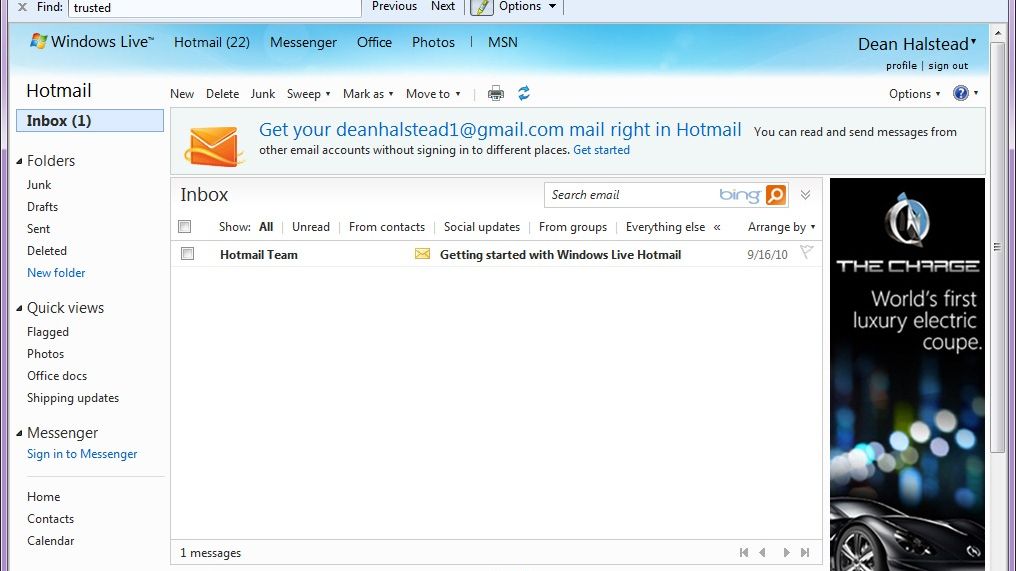This screenshot has height=571, width=1016.
Task: Open the Arrange by dropdown
Action: [x=781, y=227]
